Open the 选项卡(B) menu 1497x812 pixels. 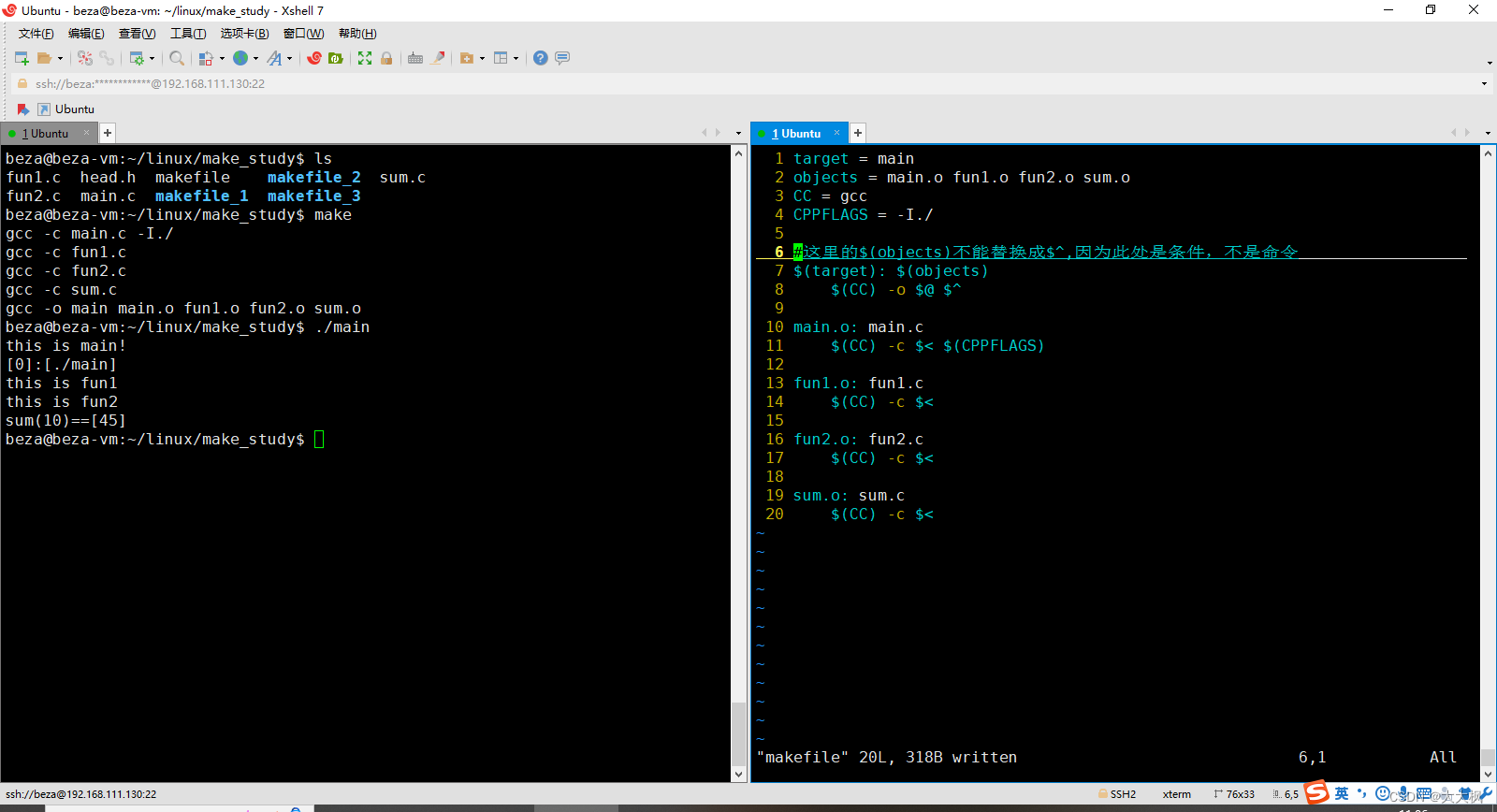[x=244, y=34]
